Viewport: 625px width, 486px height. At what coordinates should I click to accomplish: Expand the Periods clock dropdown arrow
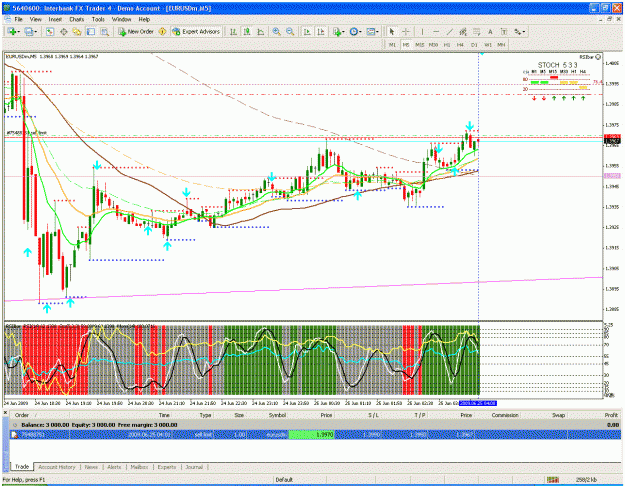coord(360,32)
